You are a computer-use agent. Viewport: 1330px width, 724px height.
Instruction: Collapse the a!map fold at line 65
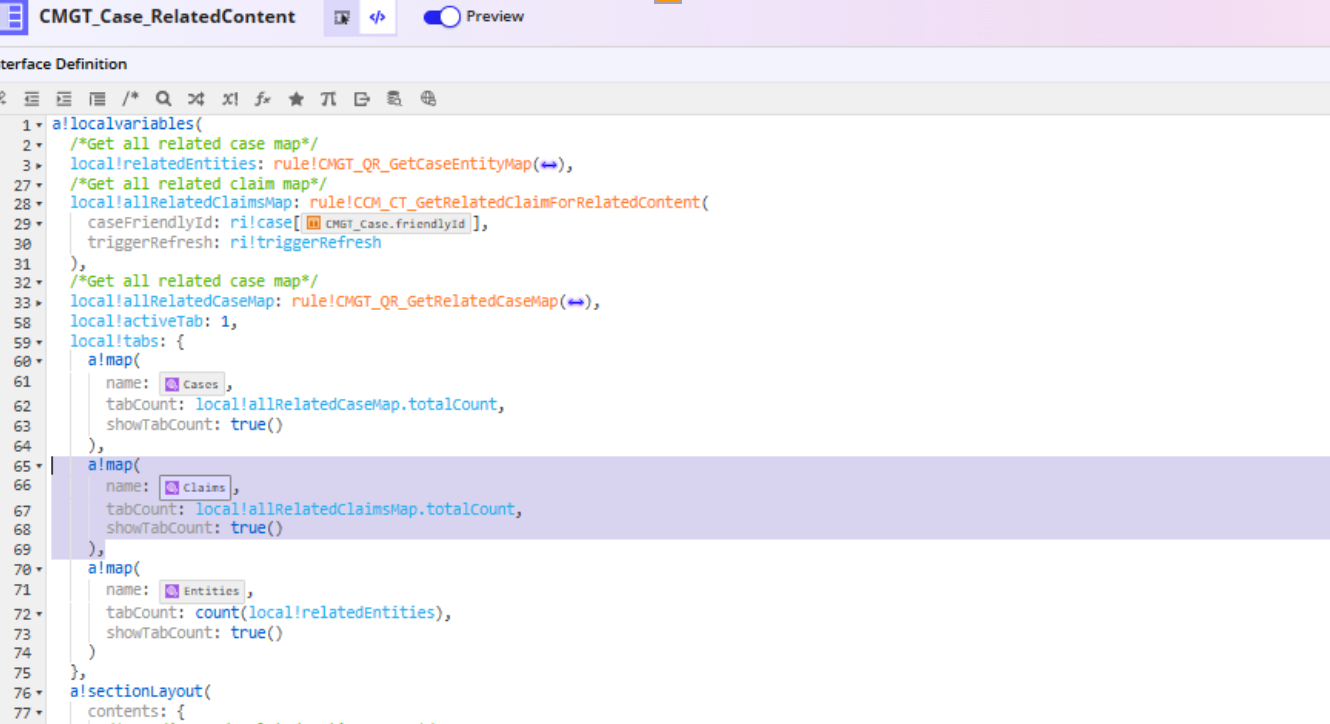[x=39, y=466]
